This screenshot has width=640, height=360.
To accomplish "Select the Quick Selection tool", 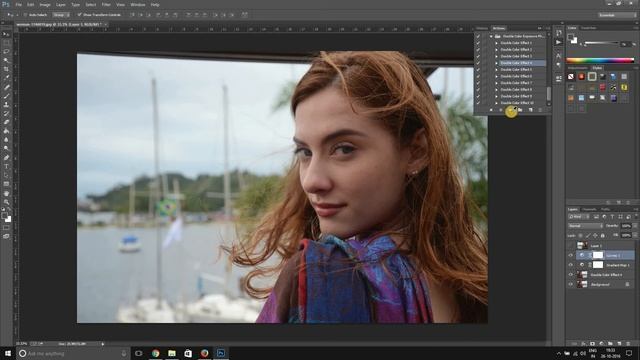I will pos(6,60).
